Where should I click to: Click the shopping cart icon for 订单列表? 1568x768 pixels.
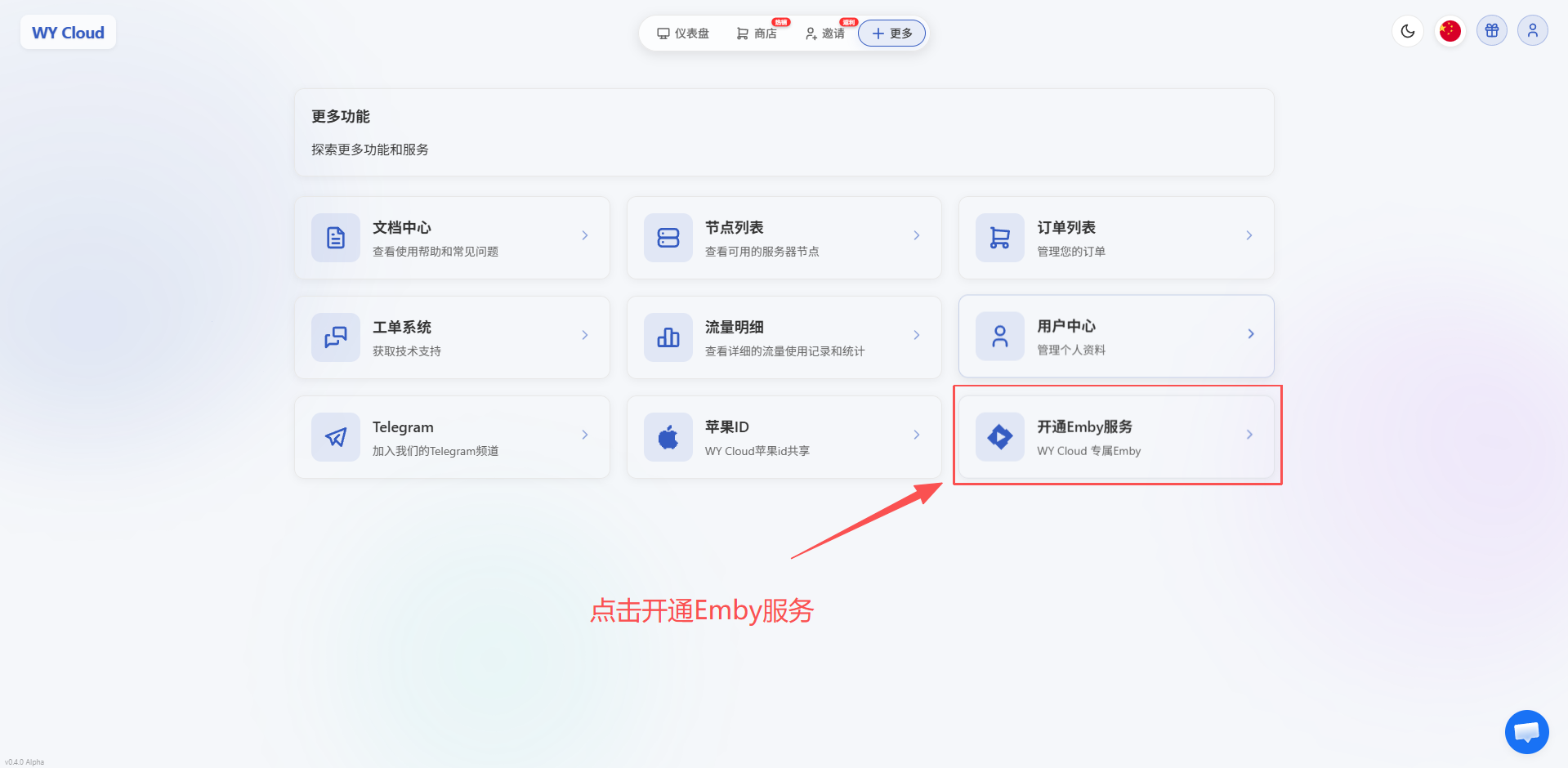[999, 238]
